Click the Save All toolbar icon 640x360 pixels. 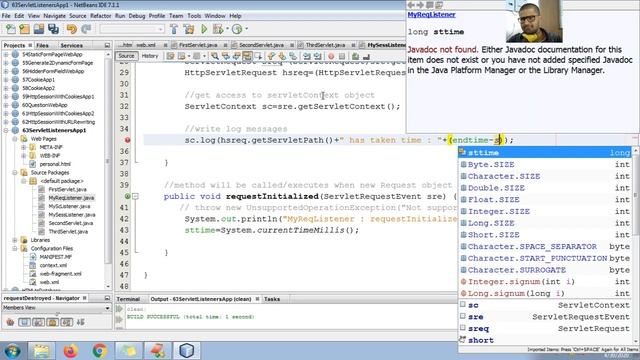click(x=53, y=29)
